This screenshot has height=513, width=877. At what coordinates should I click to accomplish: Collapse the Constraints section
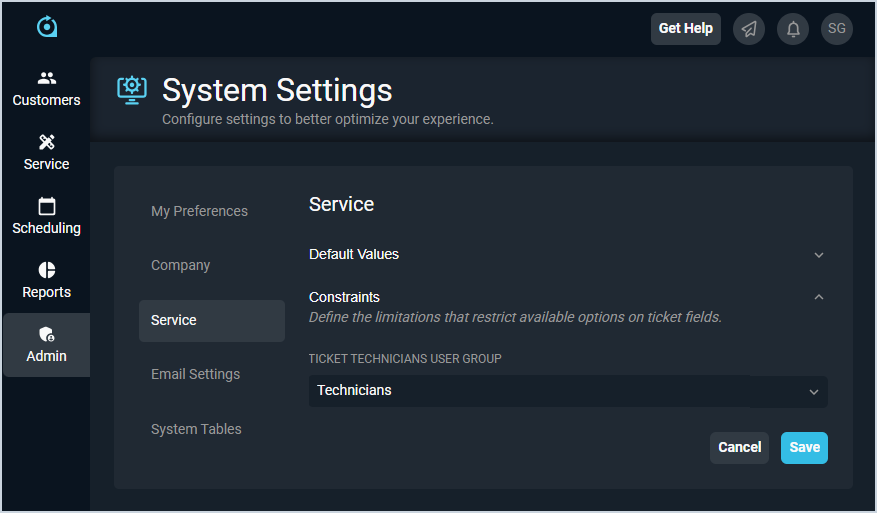[x=818, y=297]
